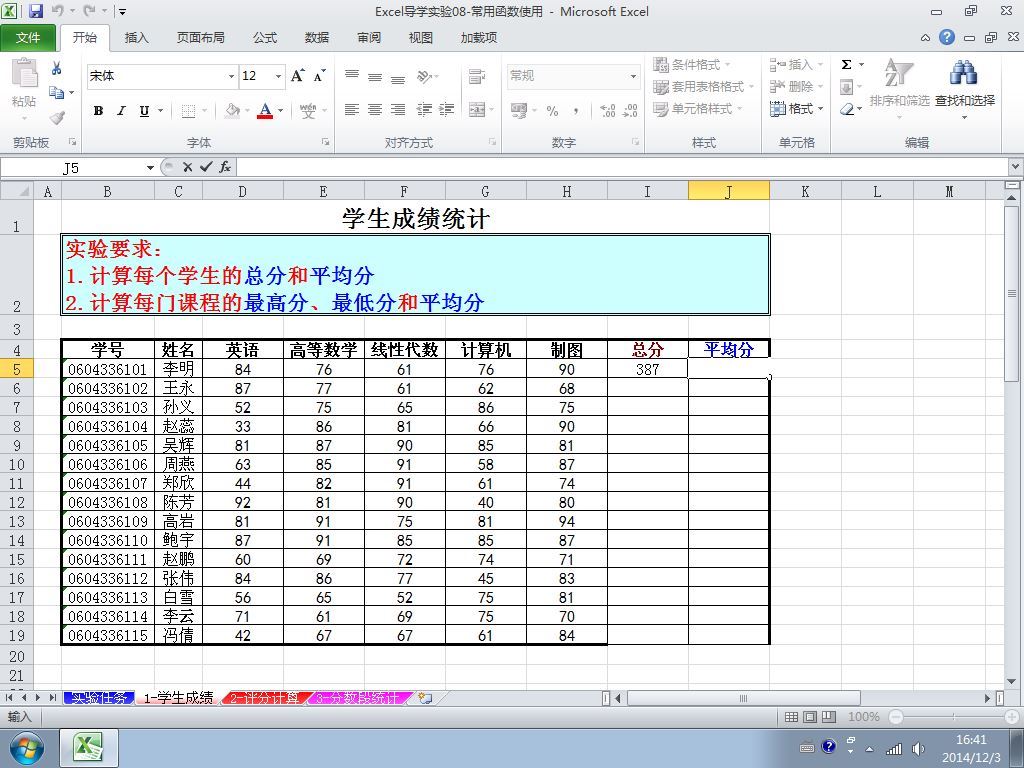Toggle wrap text button
The width and height of the screenshot is (1024, 768).
click(477, 76)
